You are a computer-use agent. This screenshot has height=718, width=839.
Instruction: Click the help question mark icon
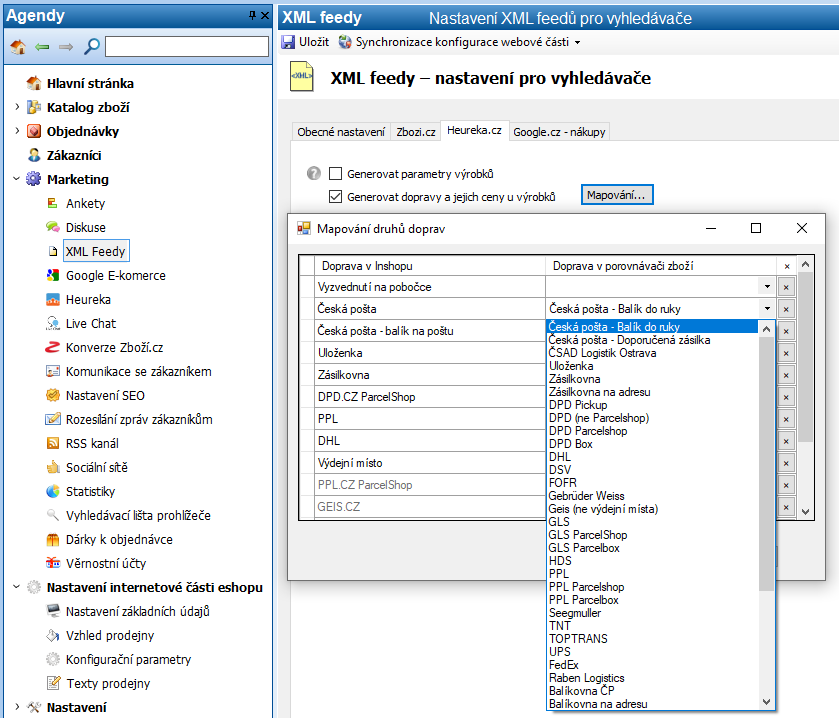coord(314,173)
